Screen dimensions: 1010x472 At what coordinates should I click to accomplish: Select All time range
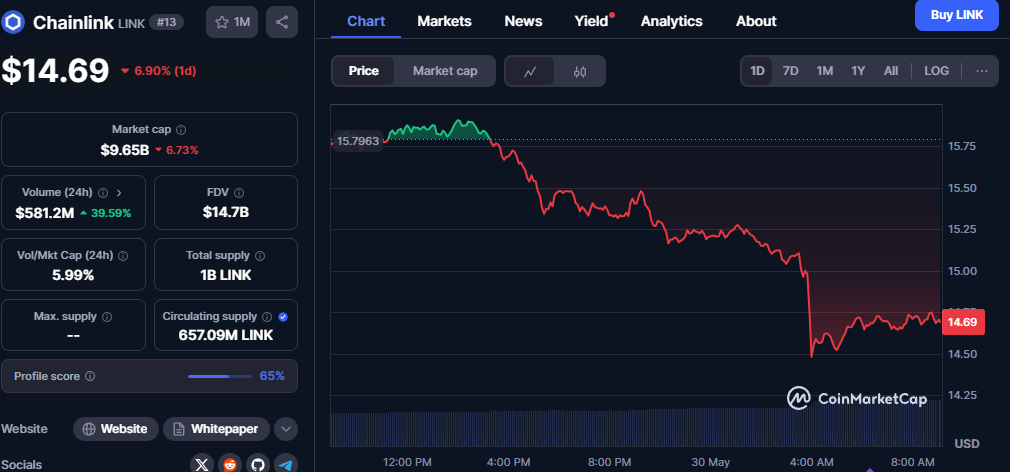coord(891,71)
